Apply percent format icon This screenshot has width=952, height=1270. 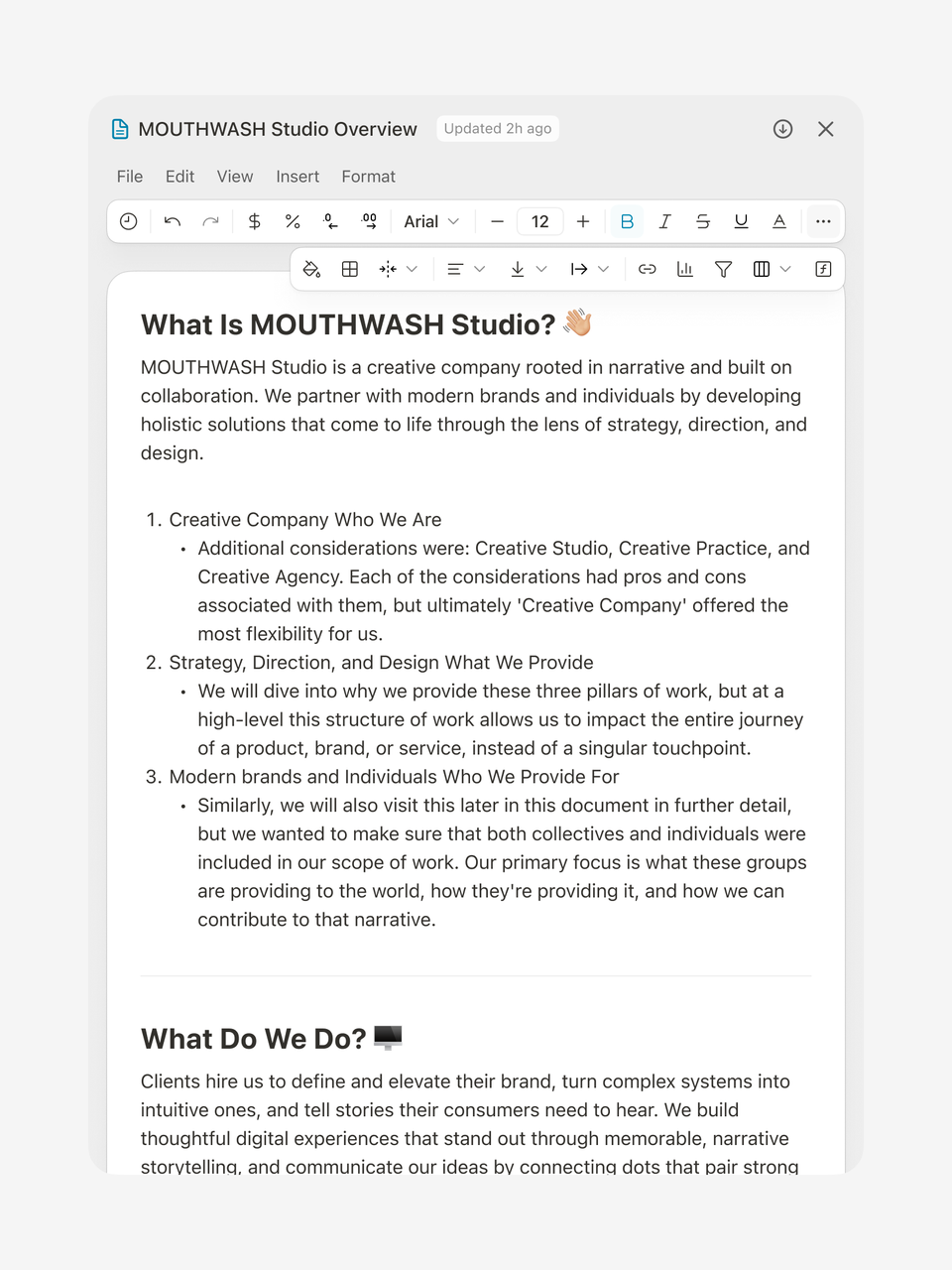pyautogui.click(x=293, y=221)
